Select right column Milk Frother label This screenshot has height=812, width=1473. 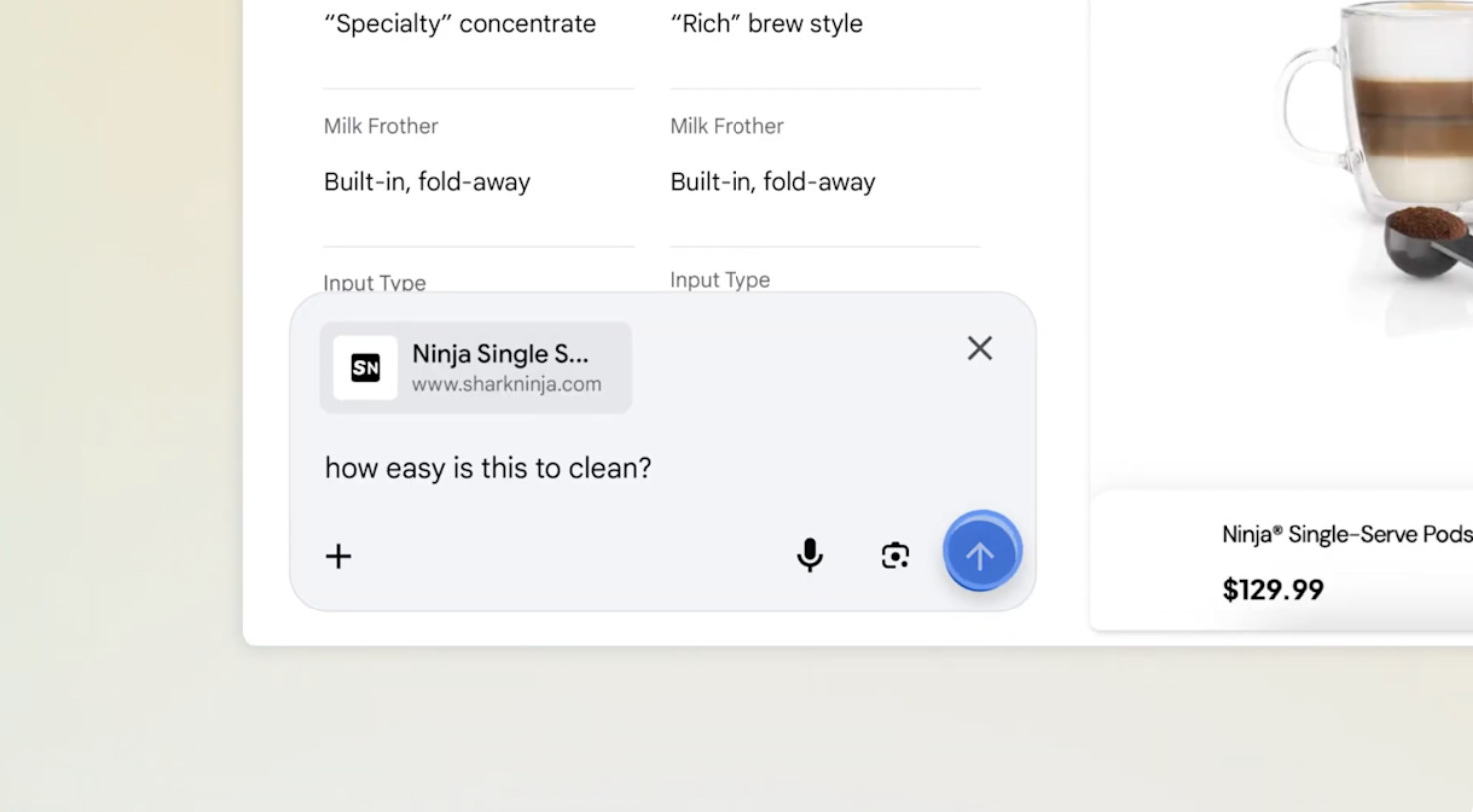pos(727,126)
